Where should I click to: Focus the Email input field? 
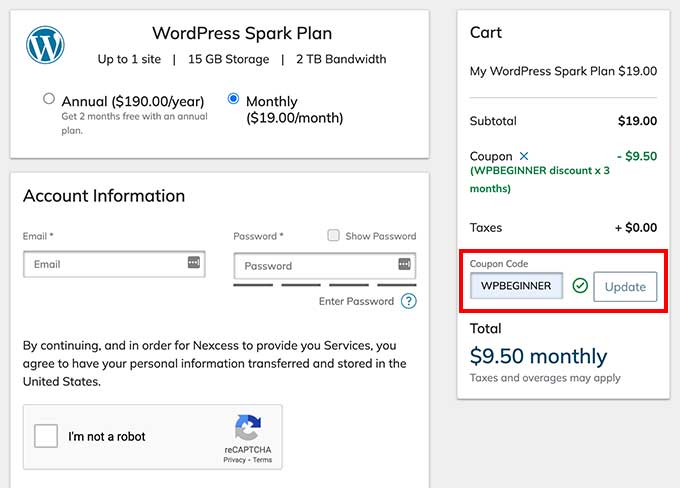(114, 264)
